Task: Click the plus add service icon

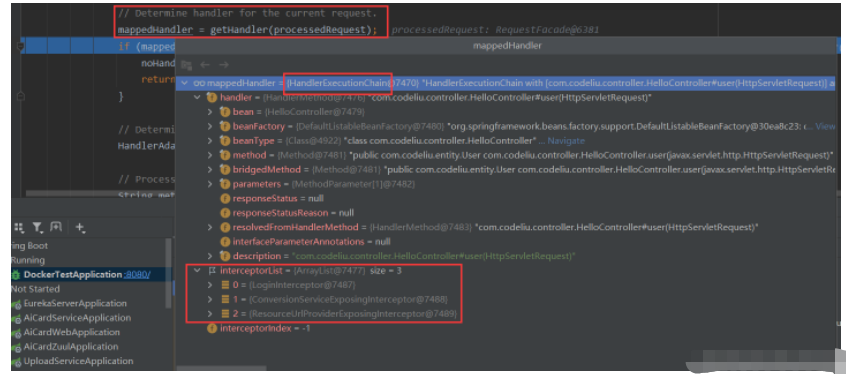Action: pyautogui.click(x=80, y=227)
